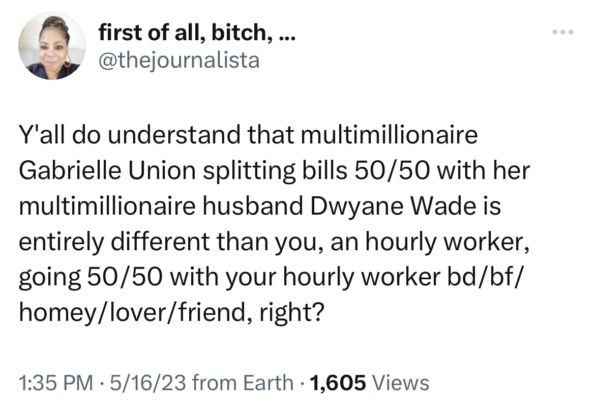Select the 5/16/23 post date

coord(148,383)
